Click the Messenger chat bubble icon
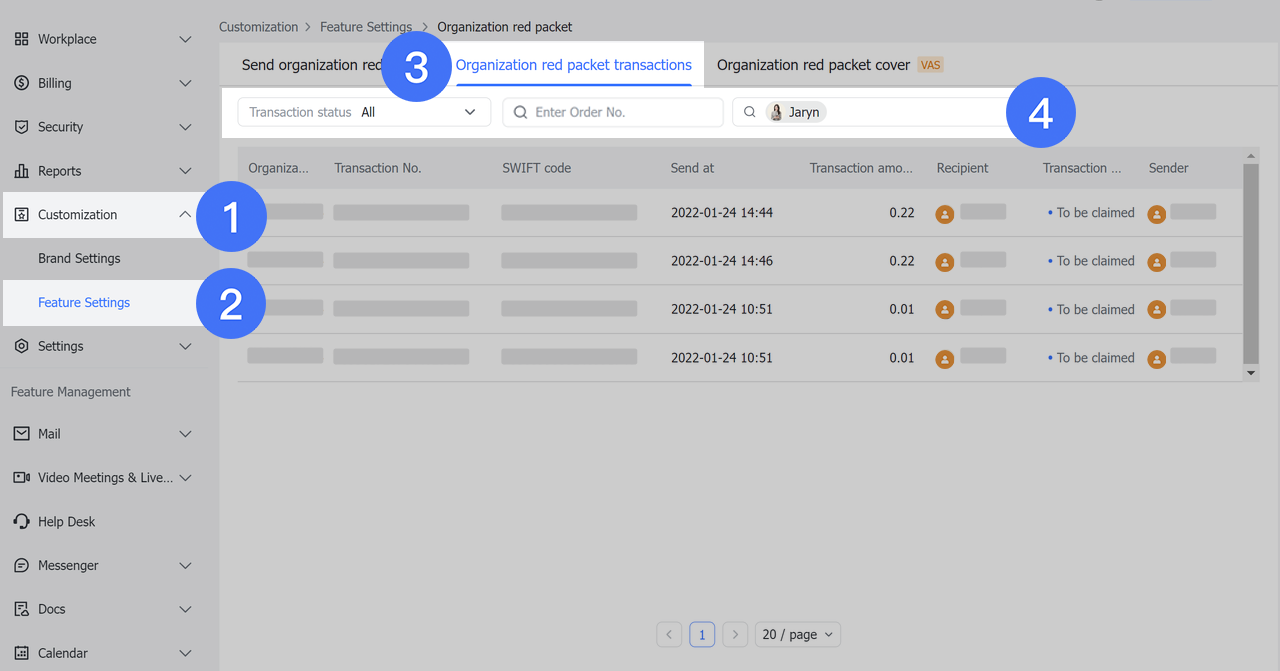This screenshot has width=1280, height=671. [21, 566]
